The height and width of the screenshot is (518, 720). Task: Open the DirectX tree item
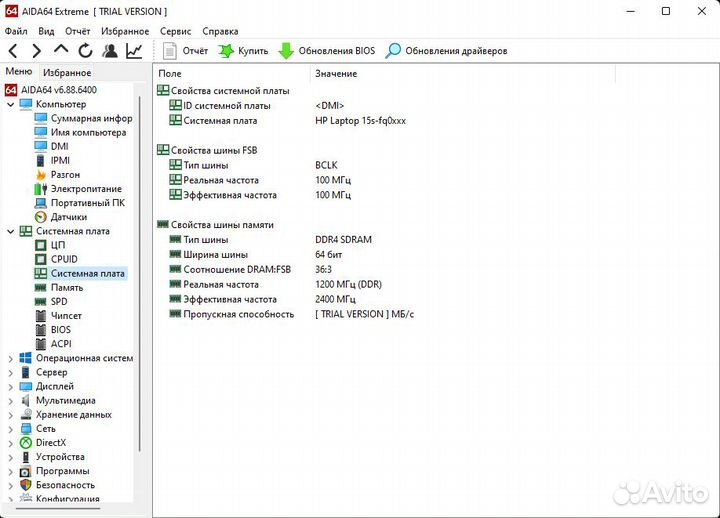[x=50, y=442]
